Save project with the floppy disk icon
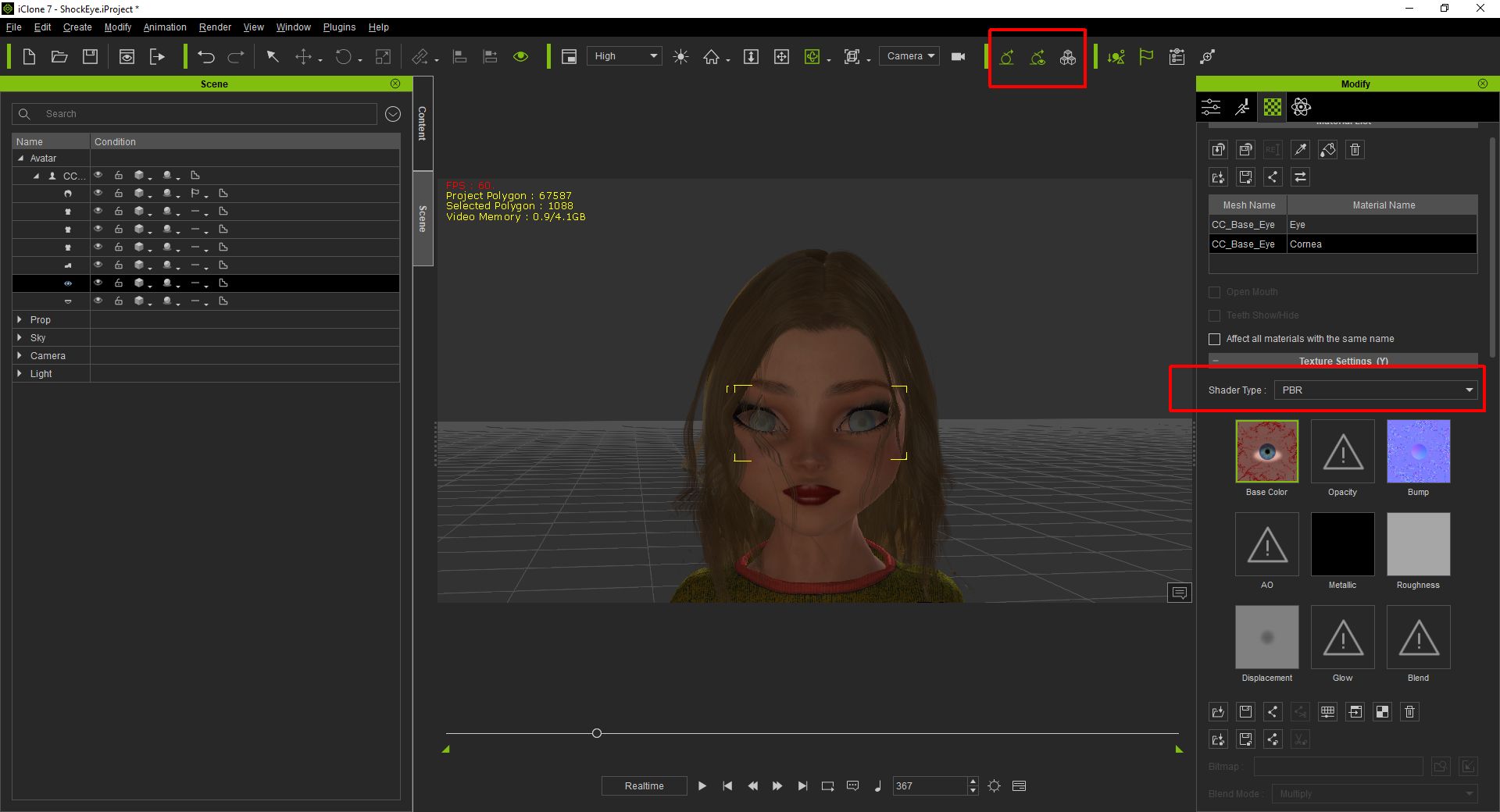This screenshot has height=812, width=1500. tap(91, 56)
